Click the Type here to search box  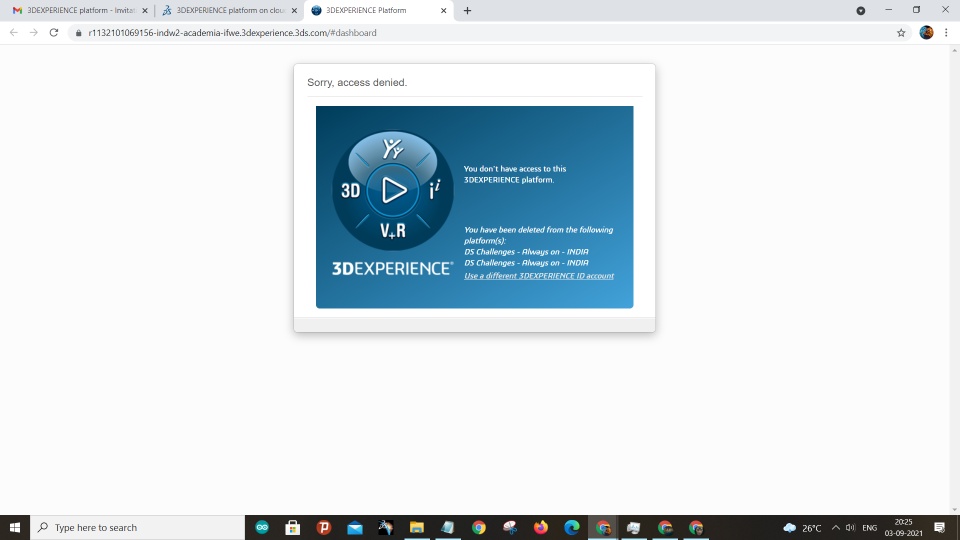(x=137, y=527)
